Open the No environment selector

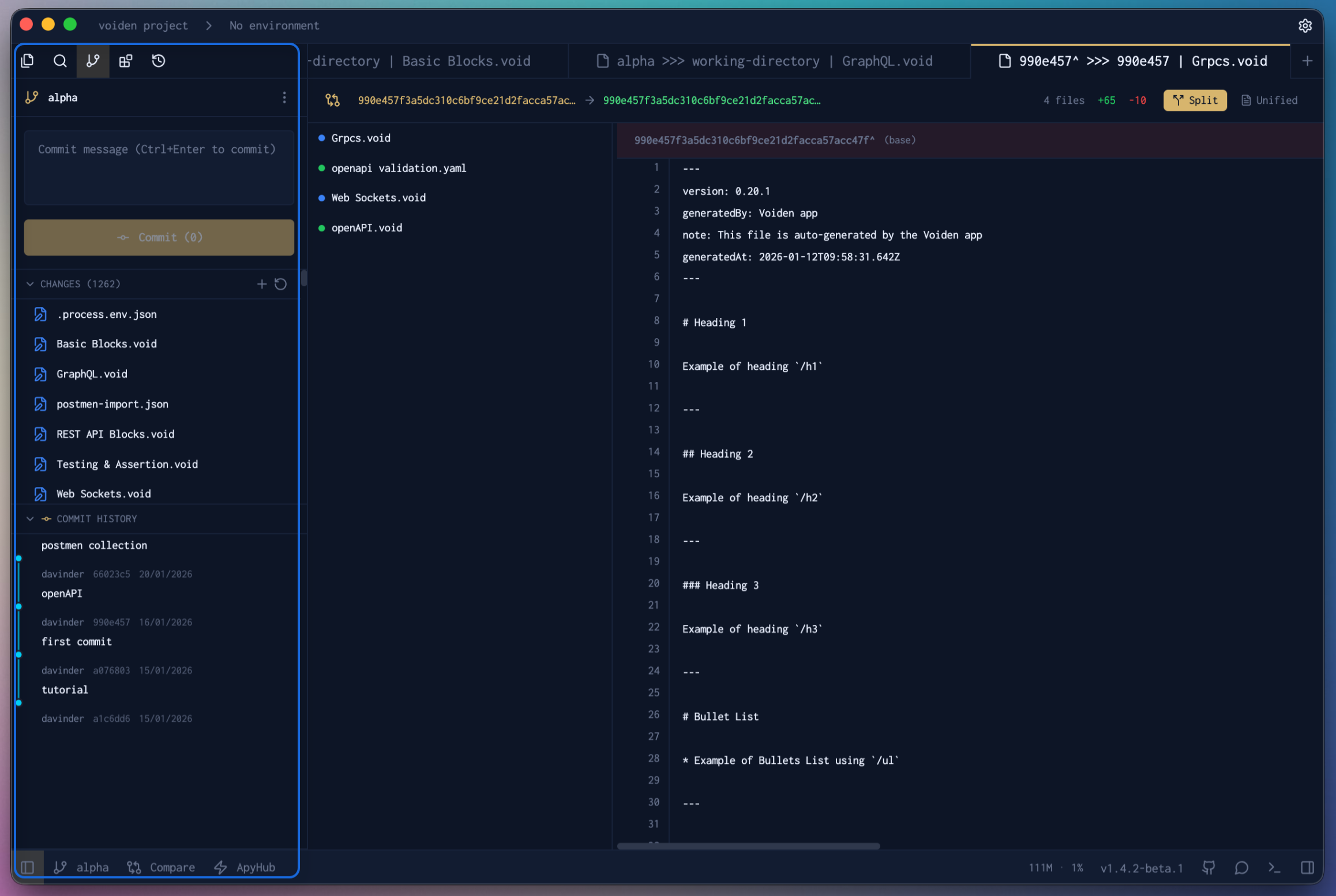click(274, 26)
